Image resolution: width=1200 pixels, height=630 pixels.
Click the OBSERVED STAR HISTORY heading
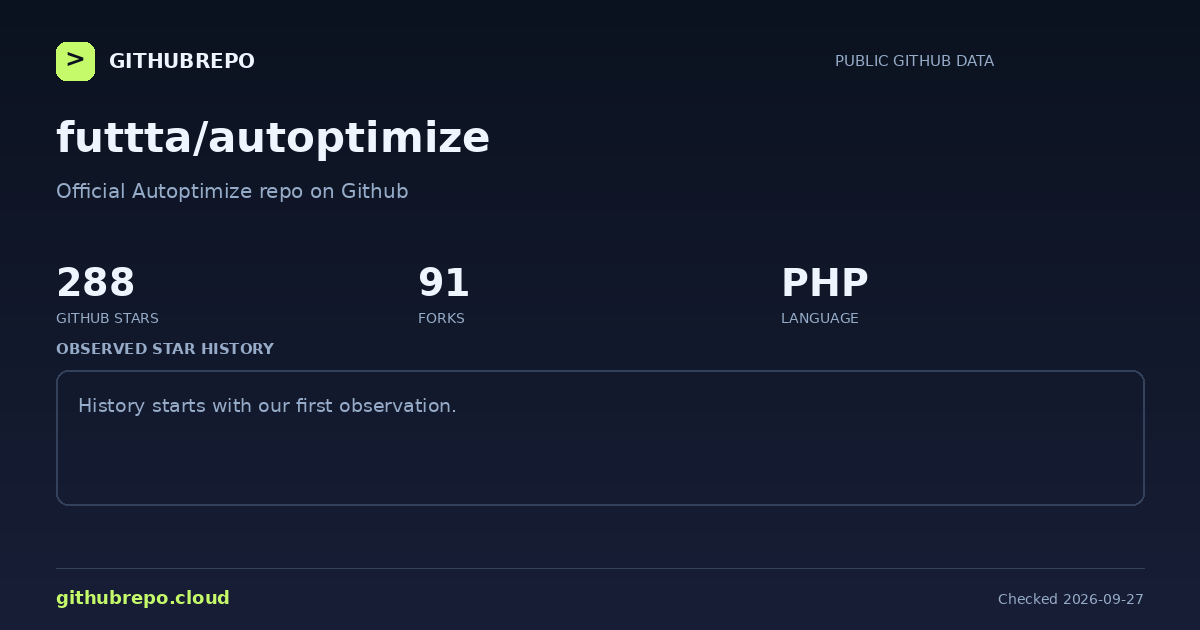click(165, 349)
